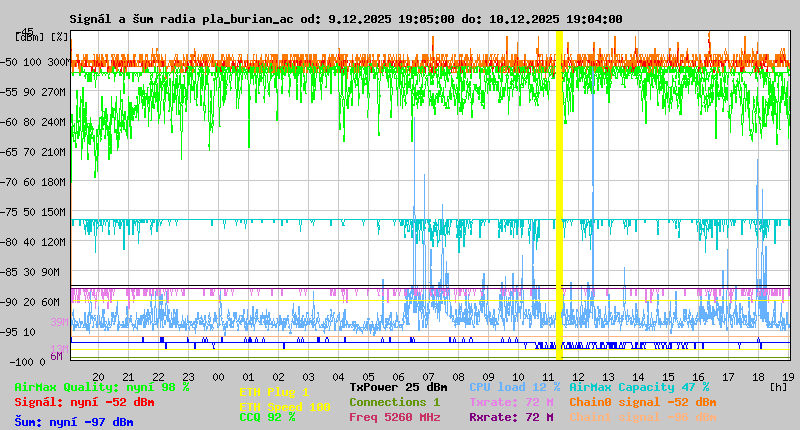Select the 'CPU load 12 %' legend

(514, 387)
